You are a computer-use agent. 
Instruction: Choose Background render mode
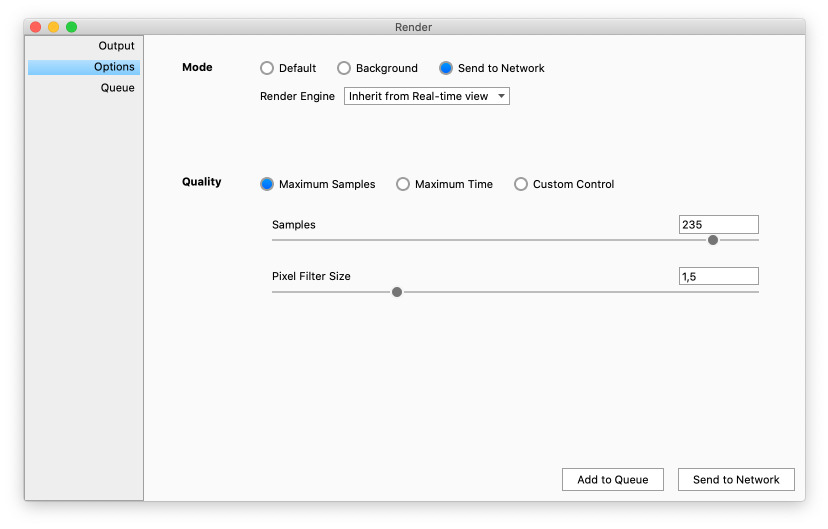344,68
